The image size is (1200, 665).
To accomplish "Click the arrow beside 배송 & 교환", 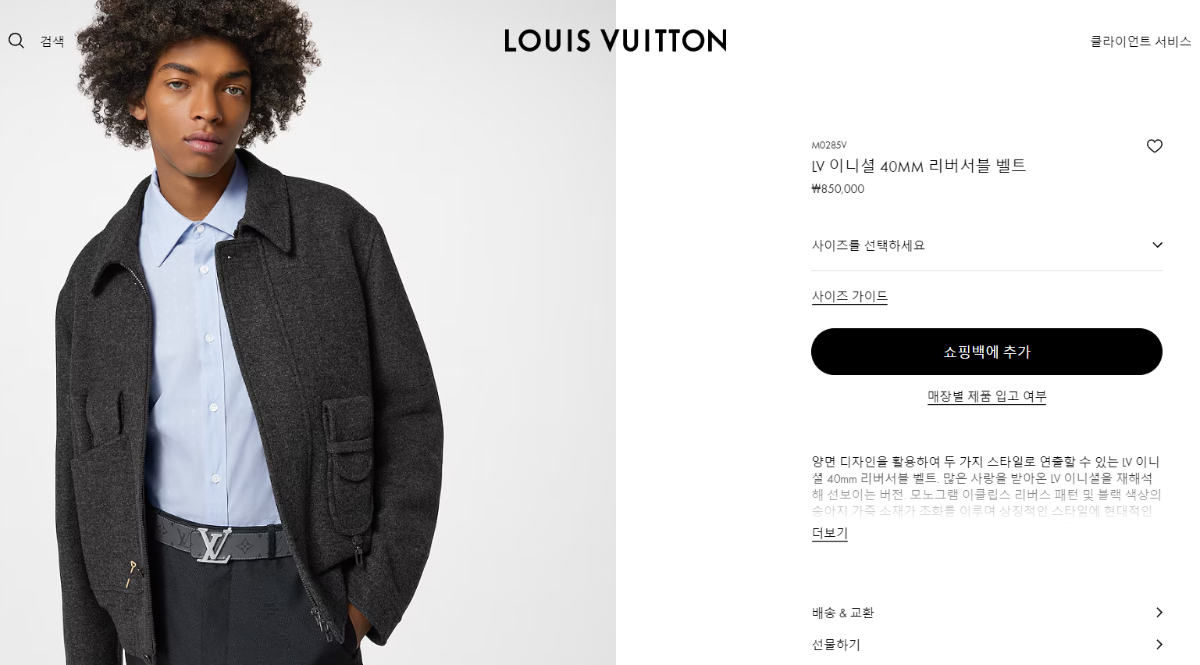I will tap(1159, 613).
